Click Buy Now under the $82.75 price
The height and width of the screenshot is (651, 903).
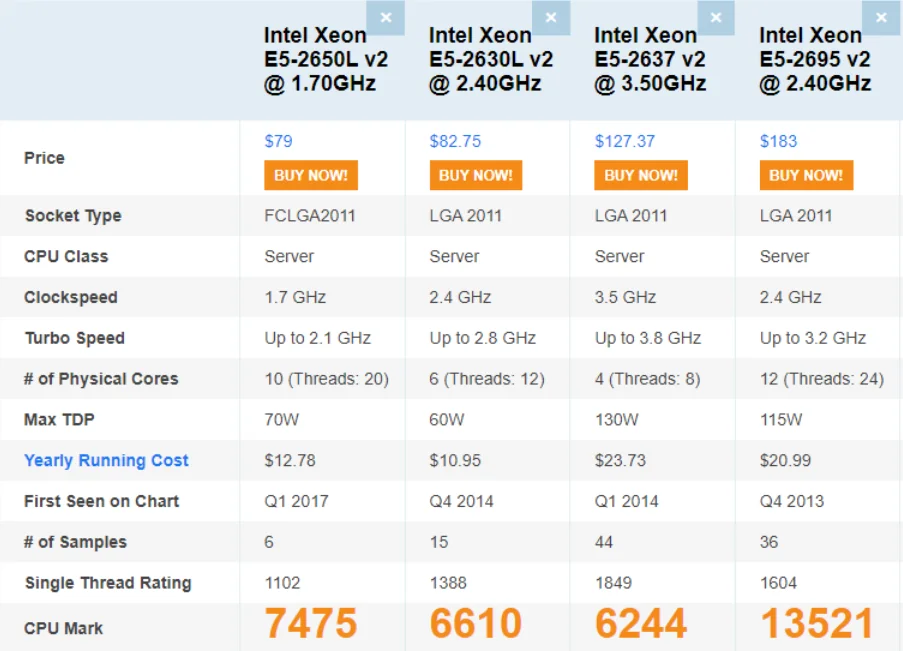pyautogui.click(x=476, y=175)
